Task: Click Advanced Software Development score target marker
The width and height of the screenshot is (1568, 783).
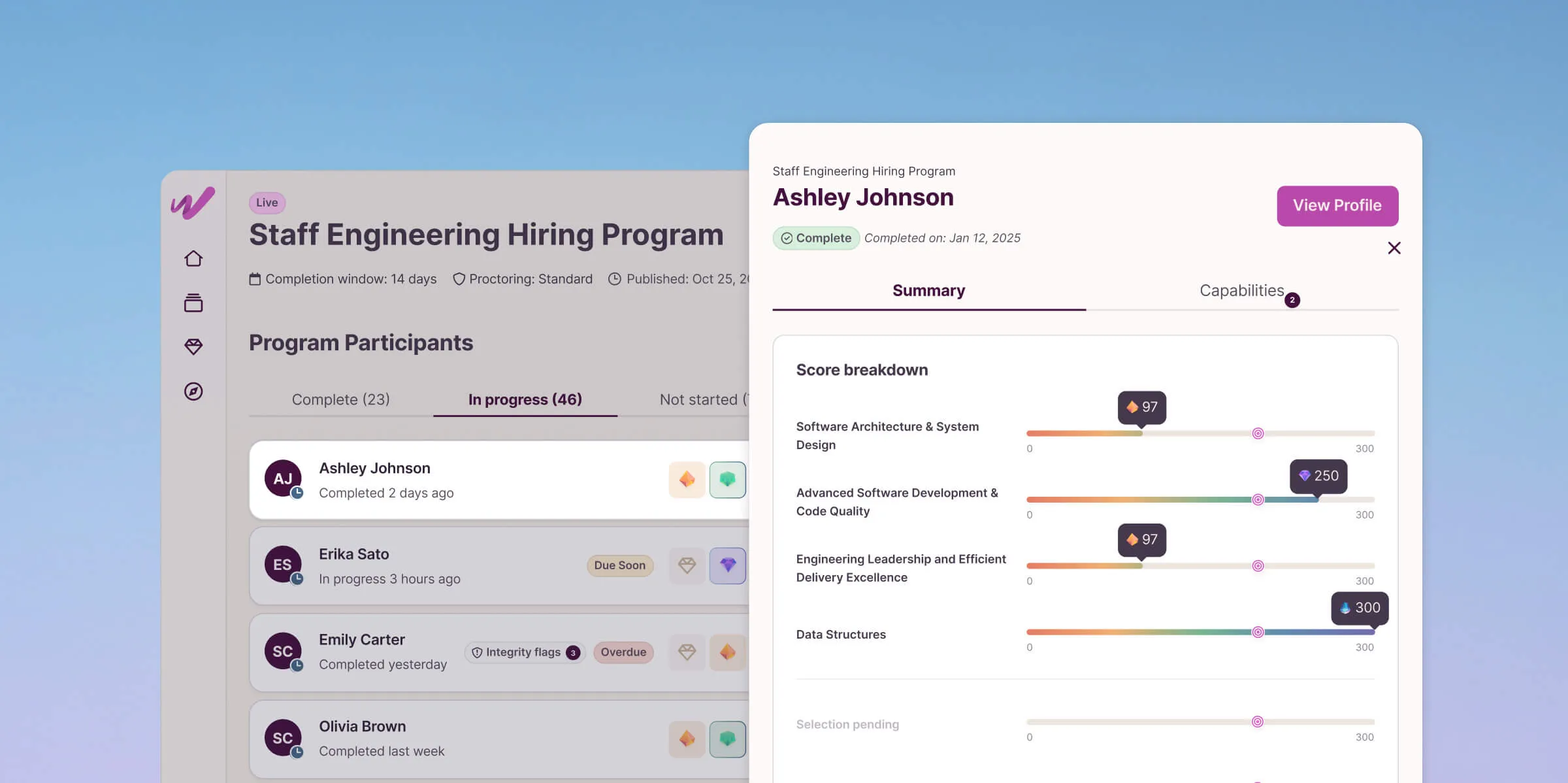Action: click(x=1258, y=499)
